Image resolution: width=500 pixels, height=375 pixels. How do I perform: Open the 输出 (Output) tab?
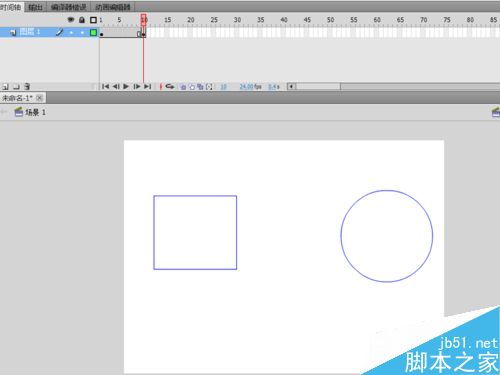(35, 7)
